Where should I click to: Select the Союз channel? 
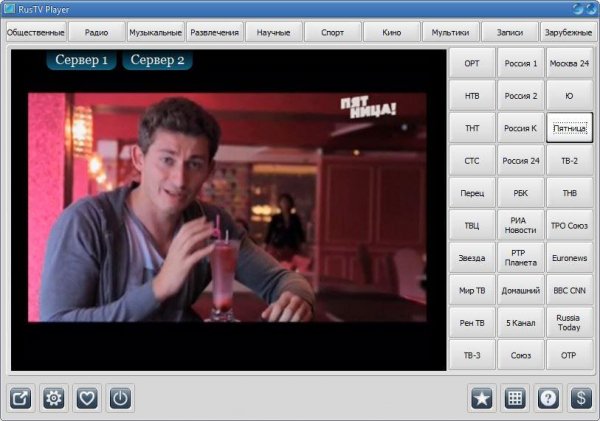click(x=521, y=355)
